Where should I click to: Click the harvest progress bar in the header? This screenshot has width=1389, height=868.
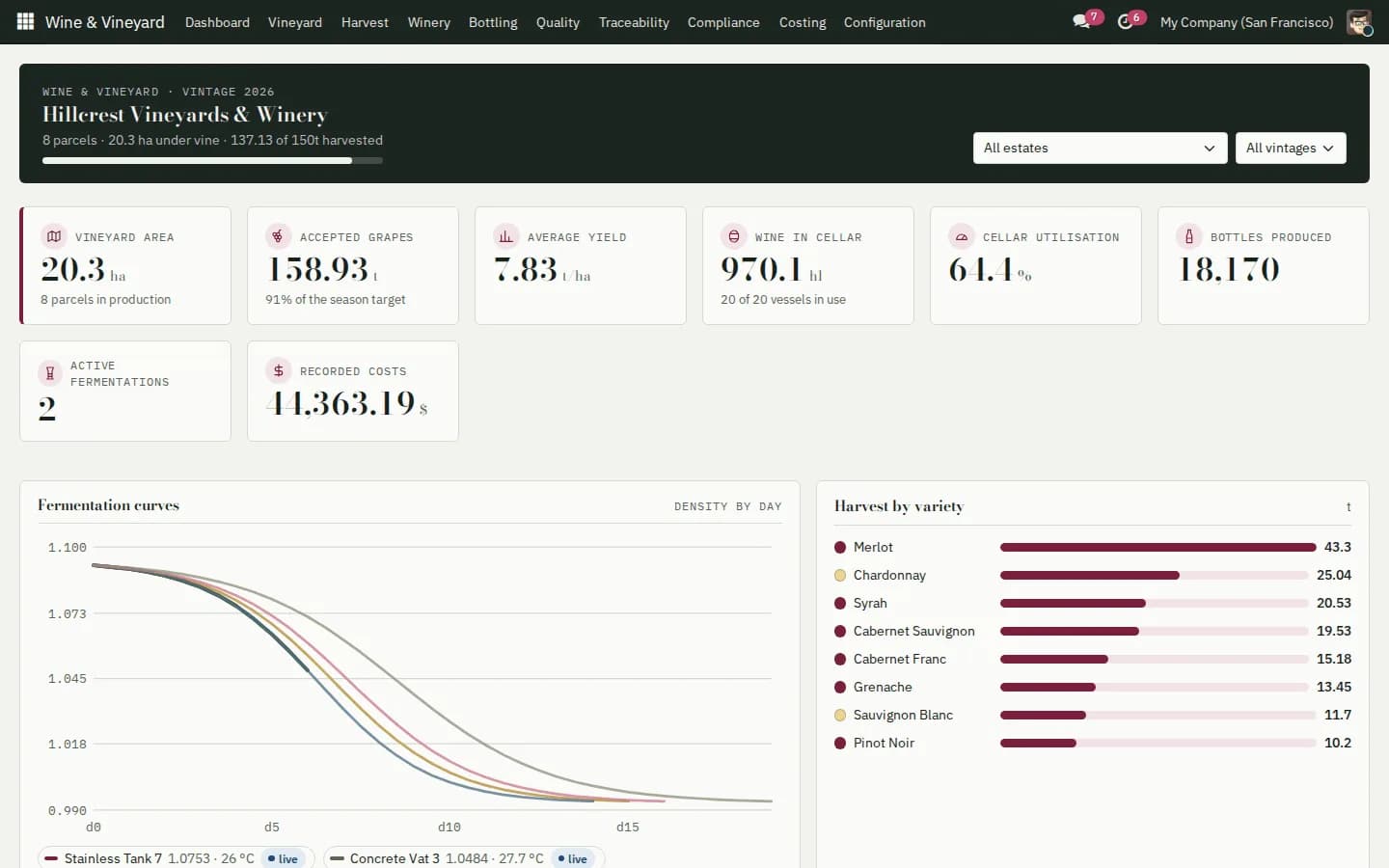coord(212,160)
